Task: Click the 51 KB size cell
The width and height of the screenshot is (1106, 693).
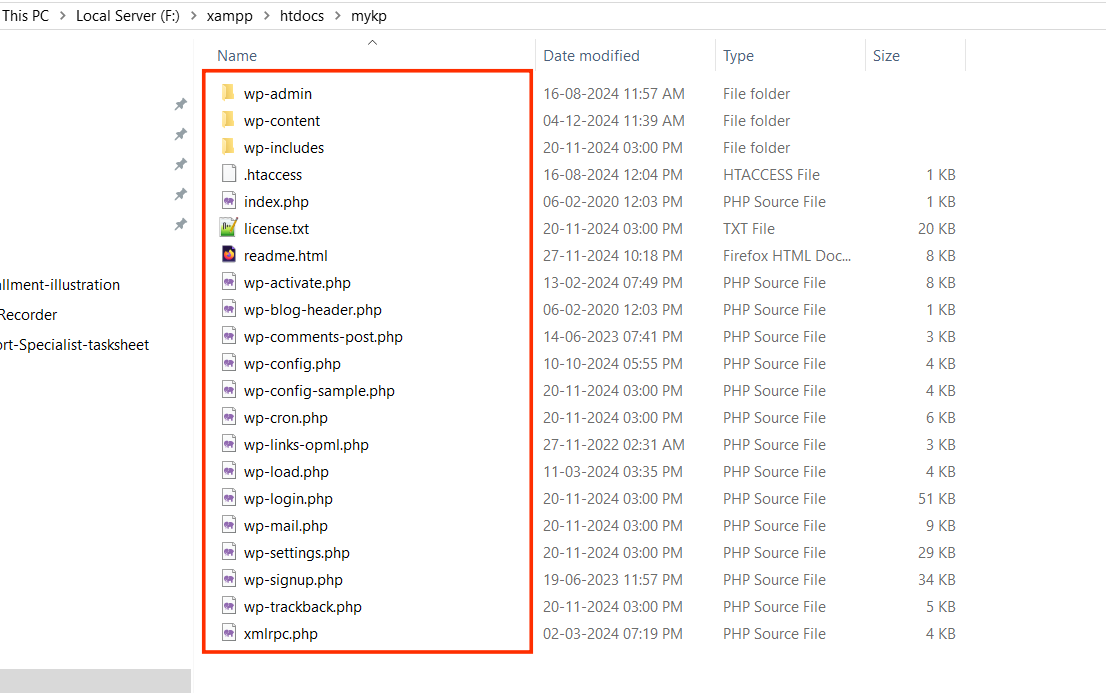Action: (x=936, y=499)
